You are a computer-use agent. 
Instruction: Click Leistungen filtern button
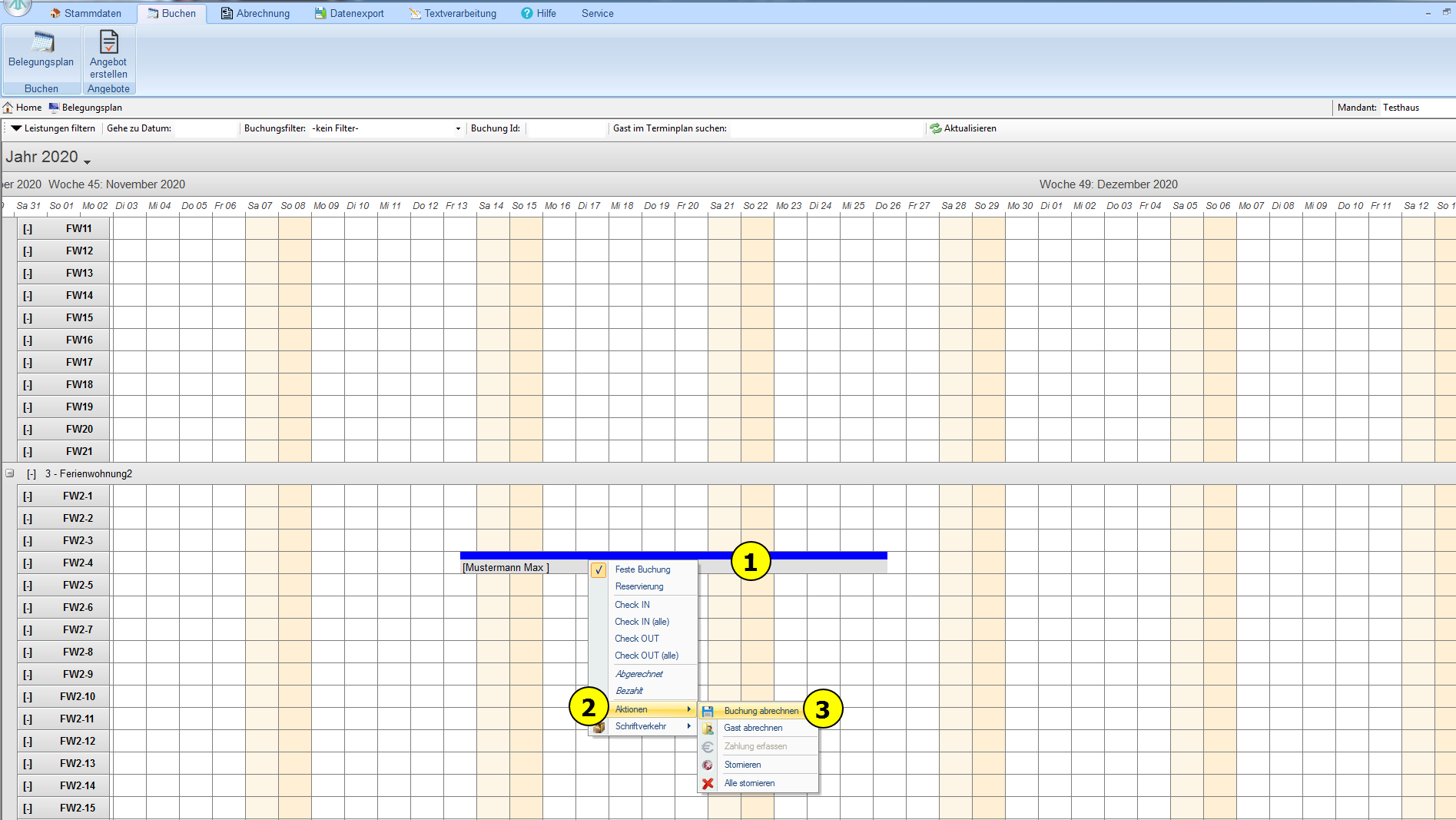[52, 128]
